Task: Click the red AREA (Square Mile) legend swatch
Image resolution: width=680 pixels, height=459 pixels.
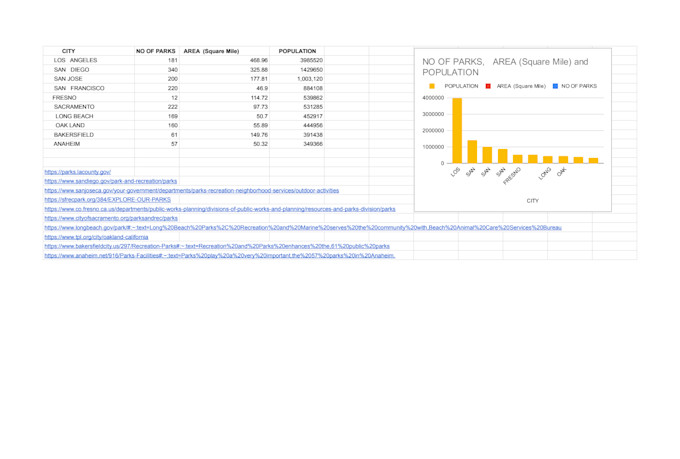Action: tap(488, 86)
